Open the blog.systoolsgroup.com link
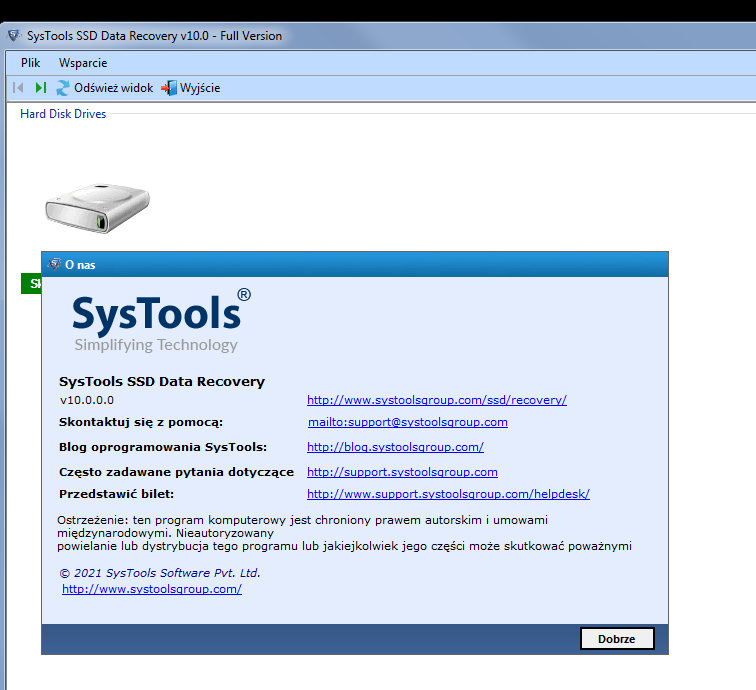756x690 pixels. tap(395, 447)
